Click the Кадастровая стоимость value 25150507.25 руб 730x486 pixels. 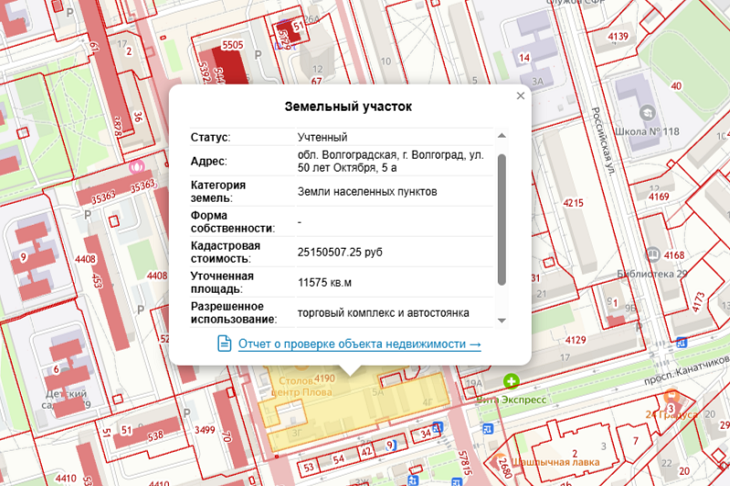(340, 252)
